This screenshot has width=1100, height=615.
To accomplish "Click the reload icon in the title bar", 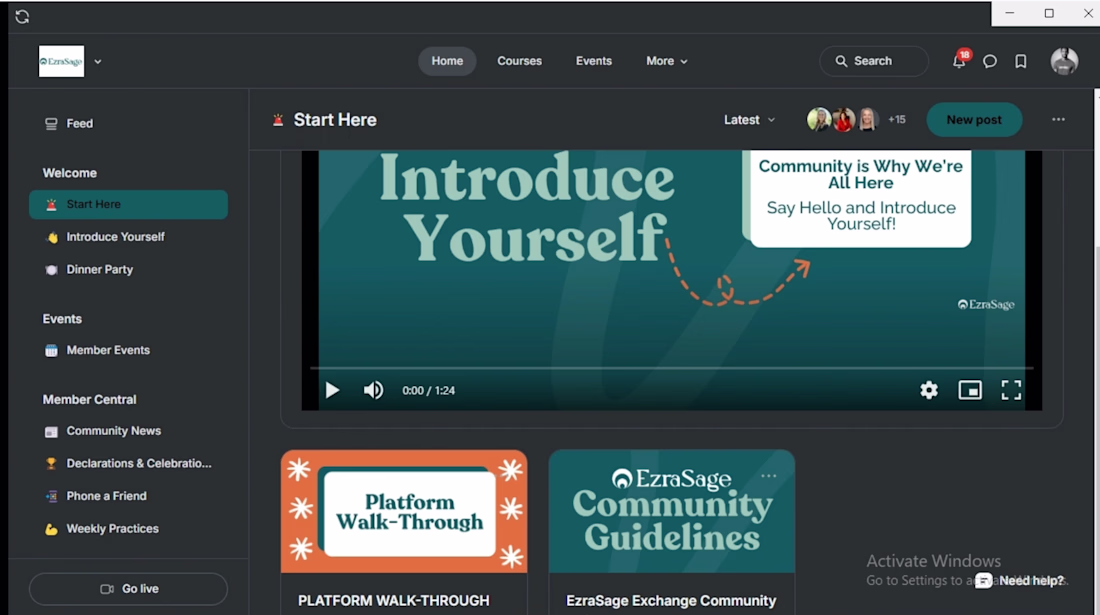I will coord(22,16).
